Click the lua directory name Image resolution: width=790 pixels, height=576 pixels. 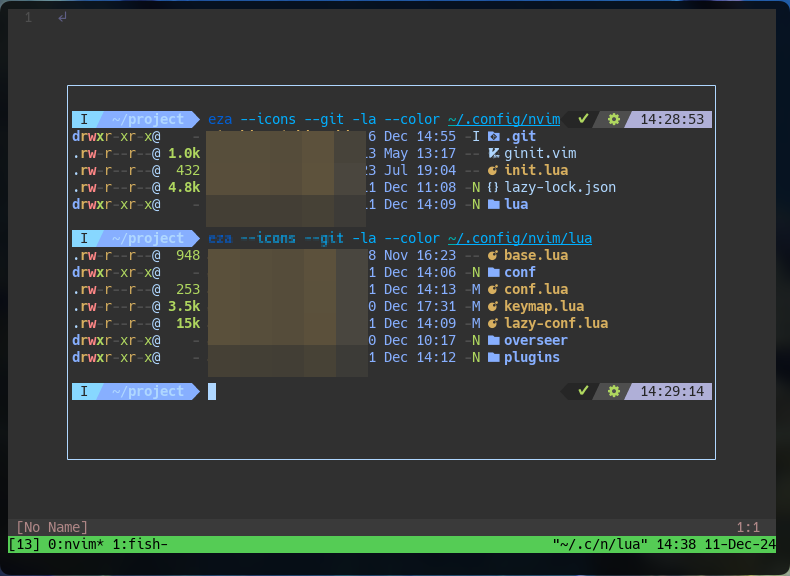pyautogui.click(x=516, y=205)
